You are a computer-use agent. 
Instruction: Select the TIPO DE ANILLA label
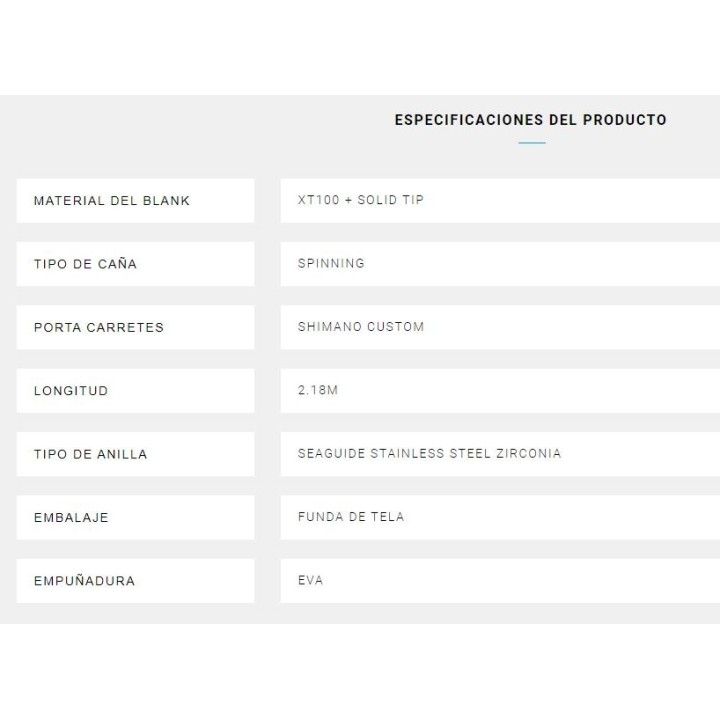click(91, 454)
